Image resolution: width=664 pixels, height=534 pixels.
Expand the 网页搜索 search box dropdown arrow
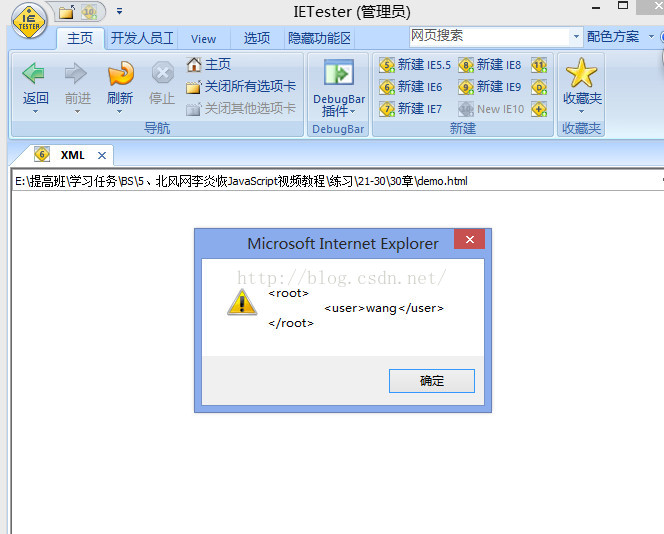click(576, 36)
